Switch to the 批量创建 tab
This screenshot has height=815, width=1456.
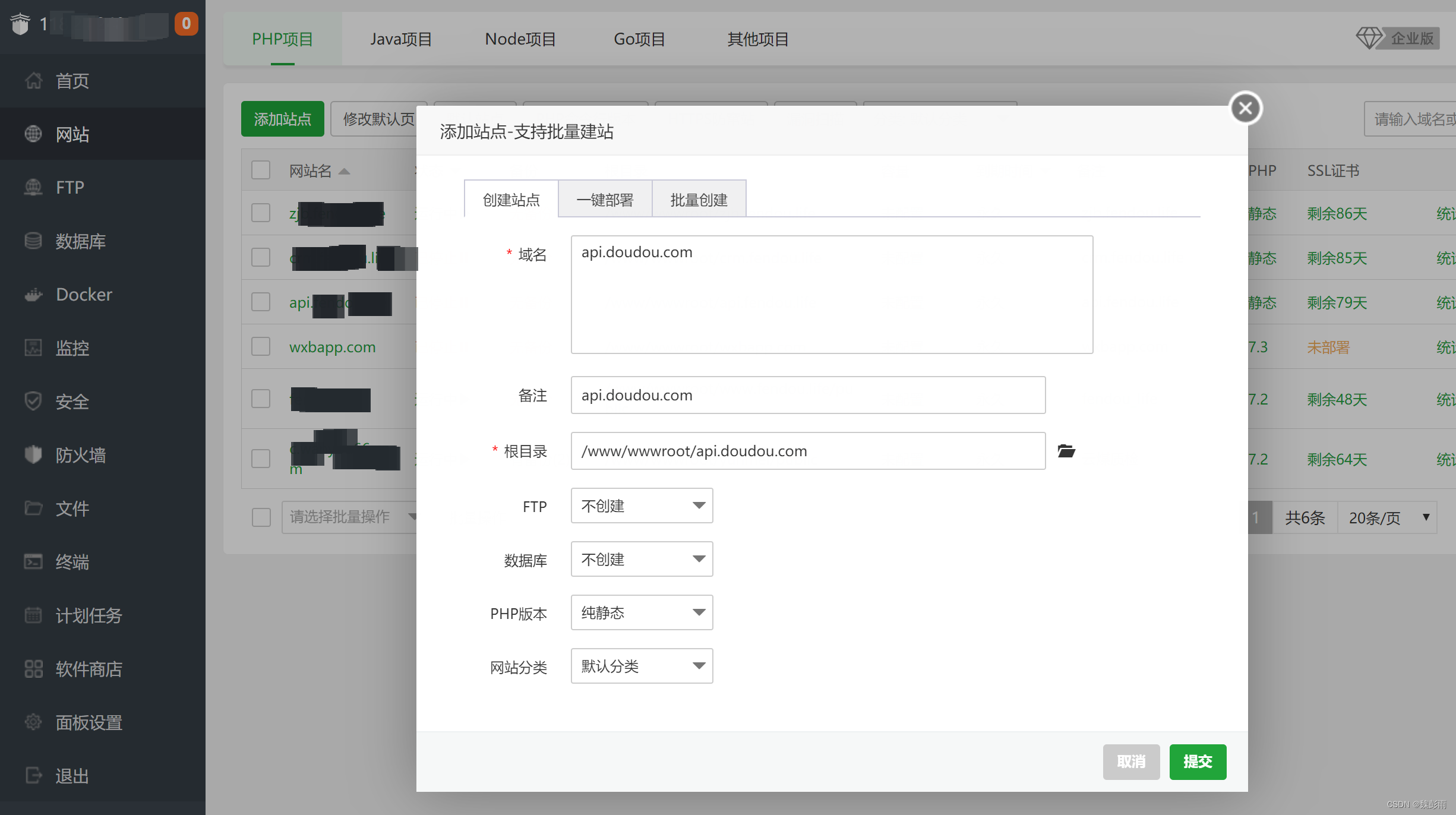click(699, 200)
